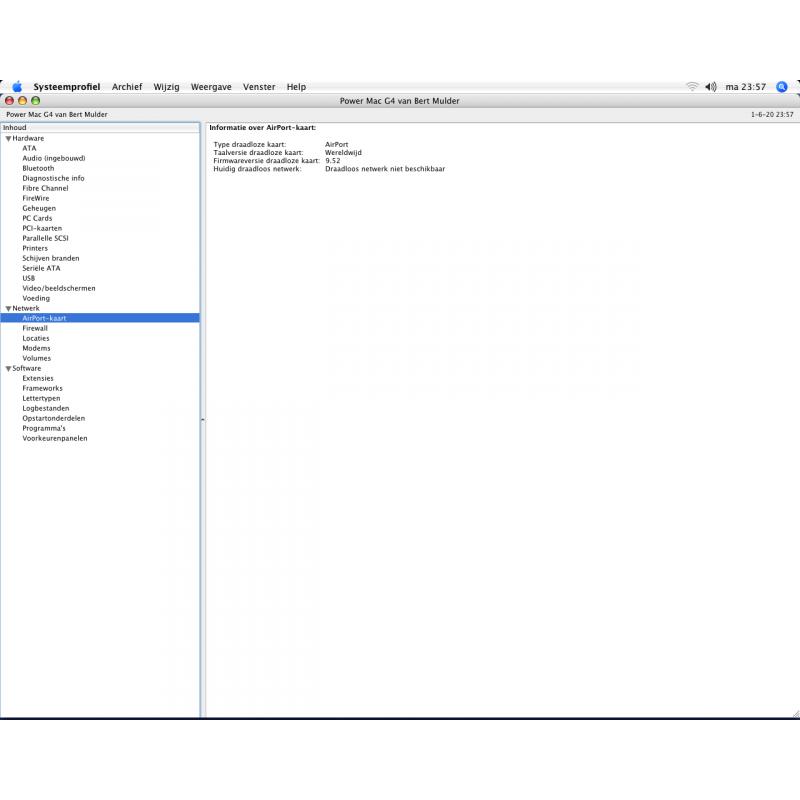800x800 pixels.
Task: Select FireWire in the sidebar
Action: [36, 198]
